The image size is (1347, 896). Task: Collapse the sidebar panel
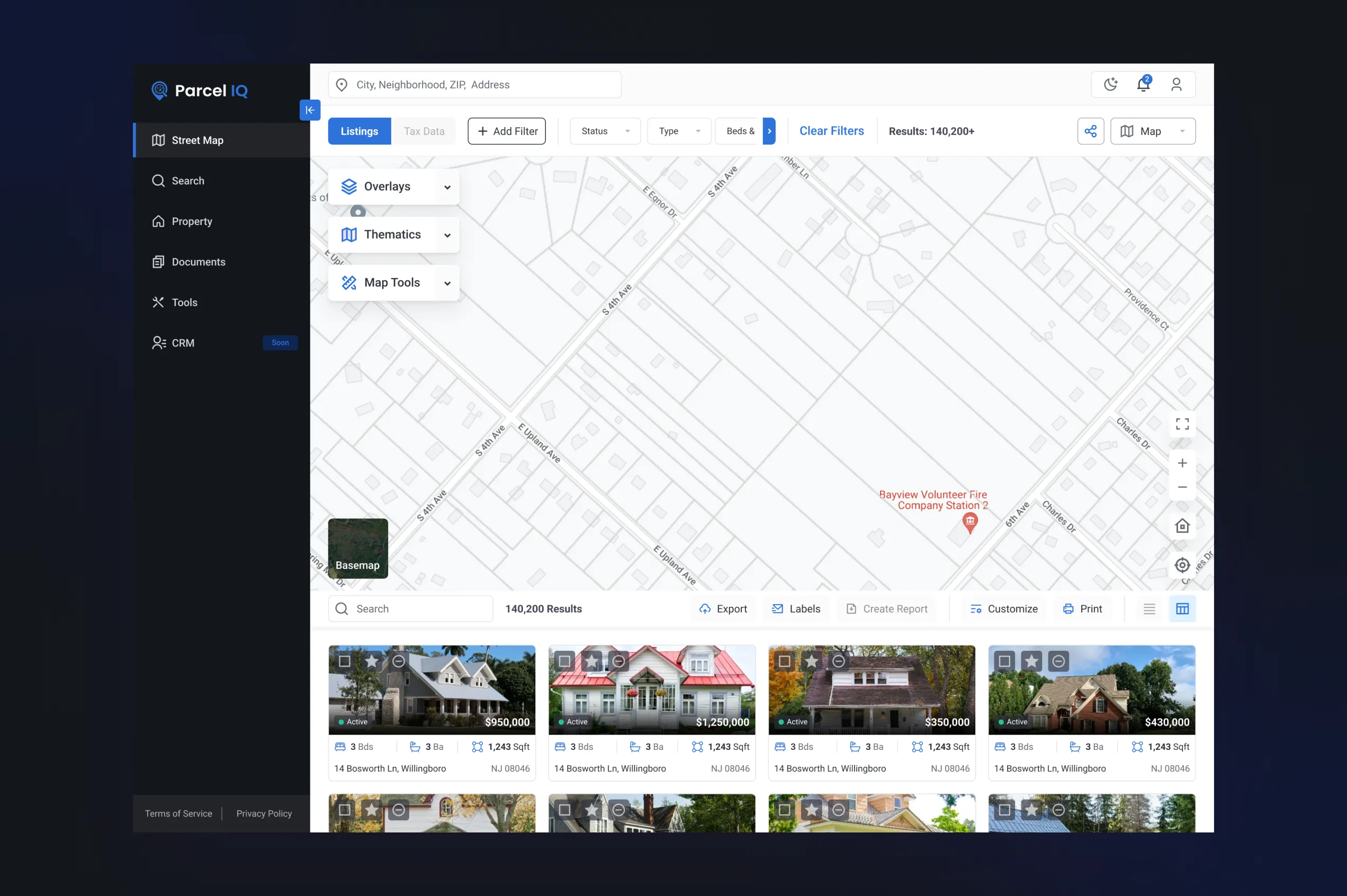(310, 110)
